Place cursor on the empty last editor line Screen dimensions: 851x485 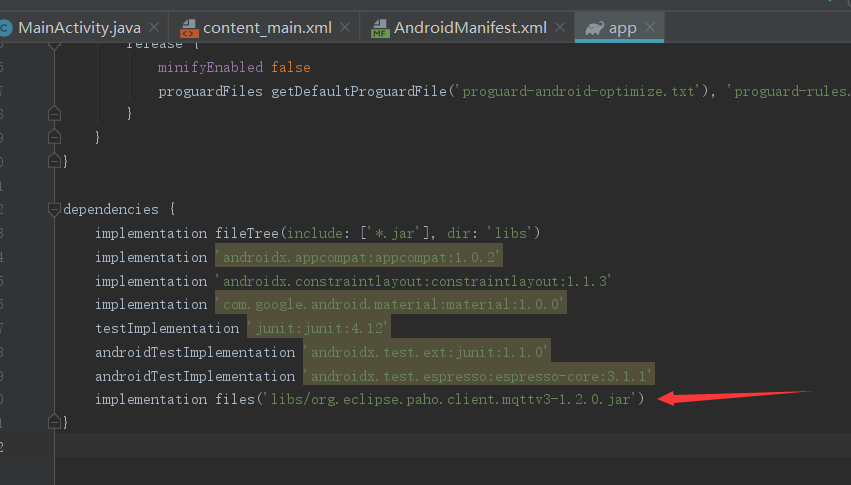[453, 445]
